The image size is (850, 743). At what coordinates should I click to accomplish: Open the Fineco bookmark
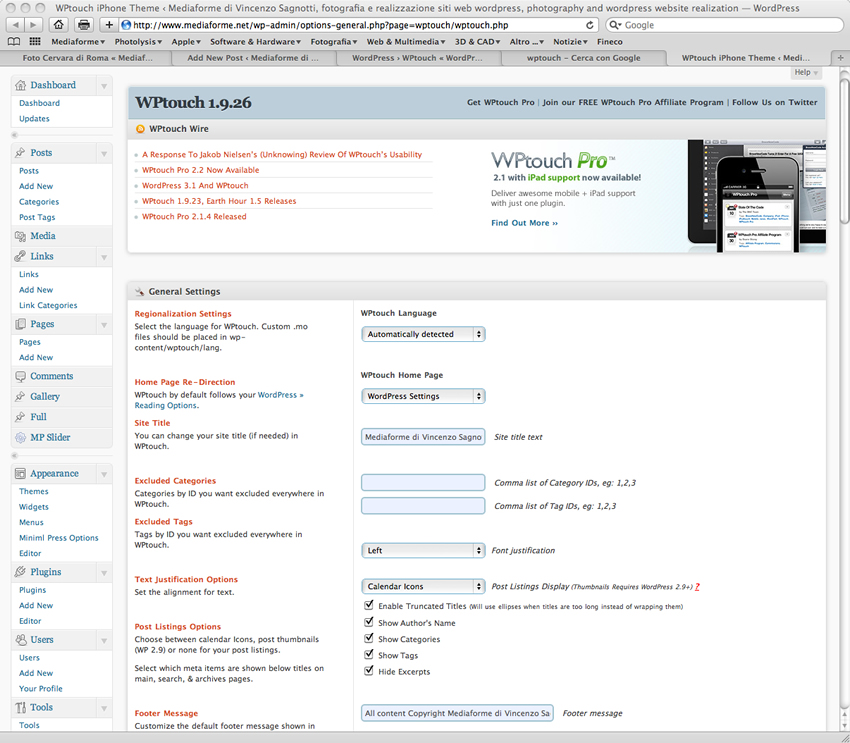coord(609,42)
